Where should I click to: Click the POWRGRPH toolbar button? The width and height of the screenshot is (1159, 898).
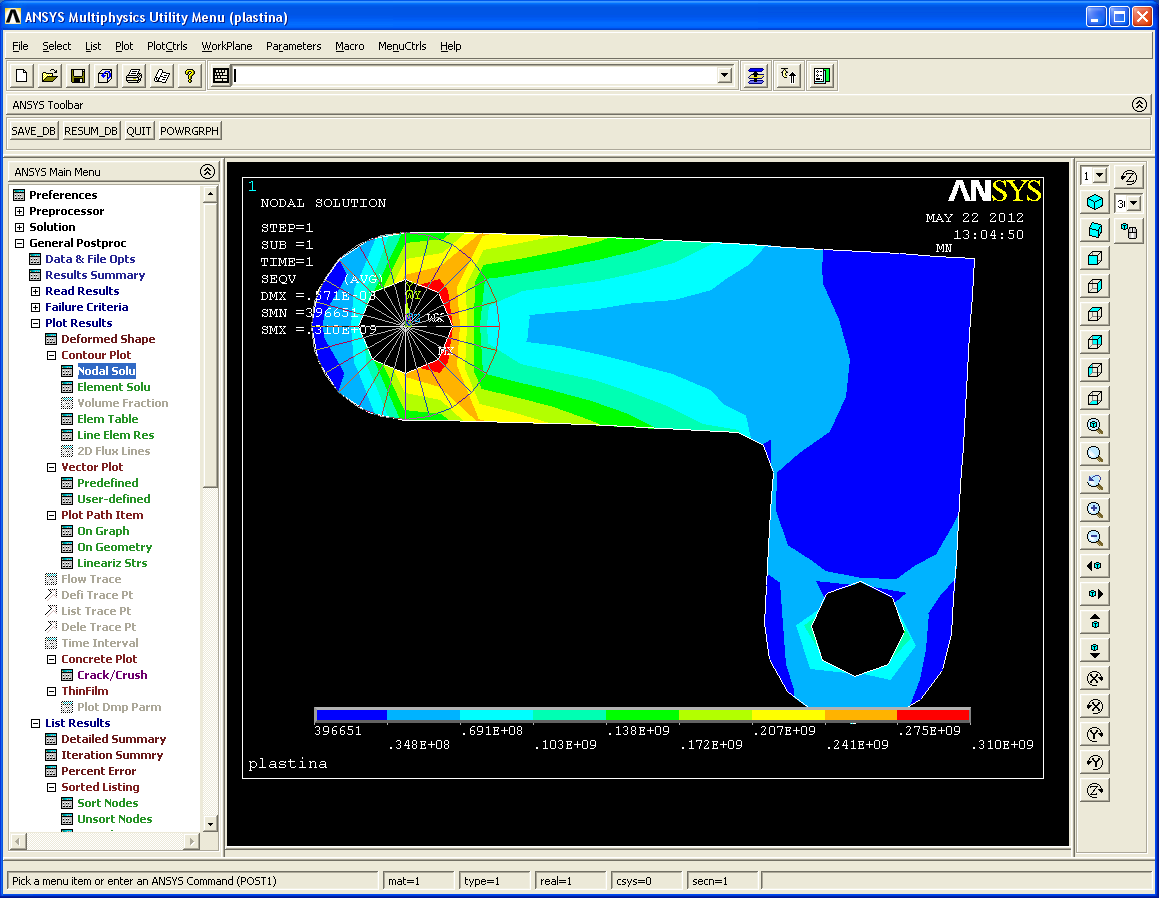coord(189,131)
